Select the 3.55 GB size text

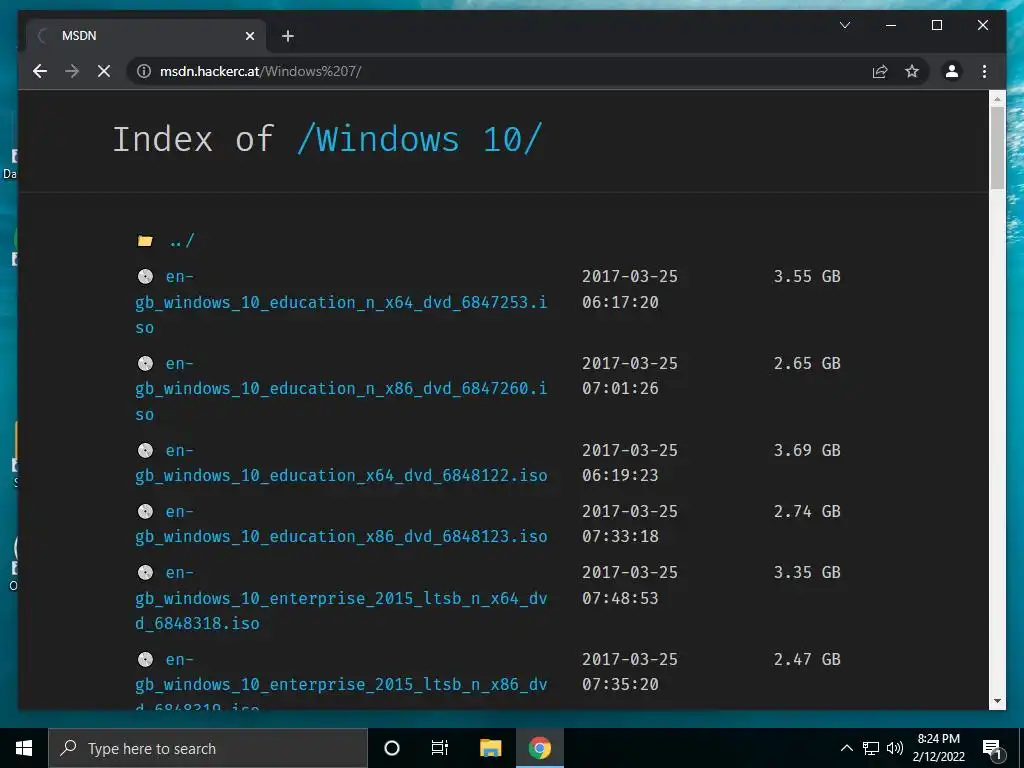pos(807,276)
